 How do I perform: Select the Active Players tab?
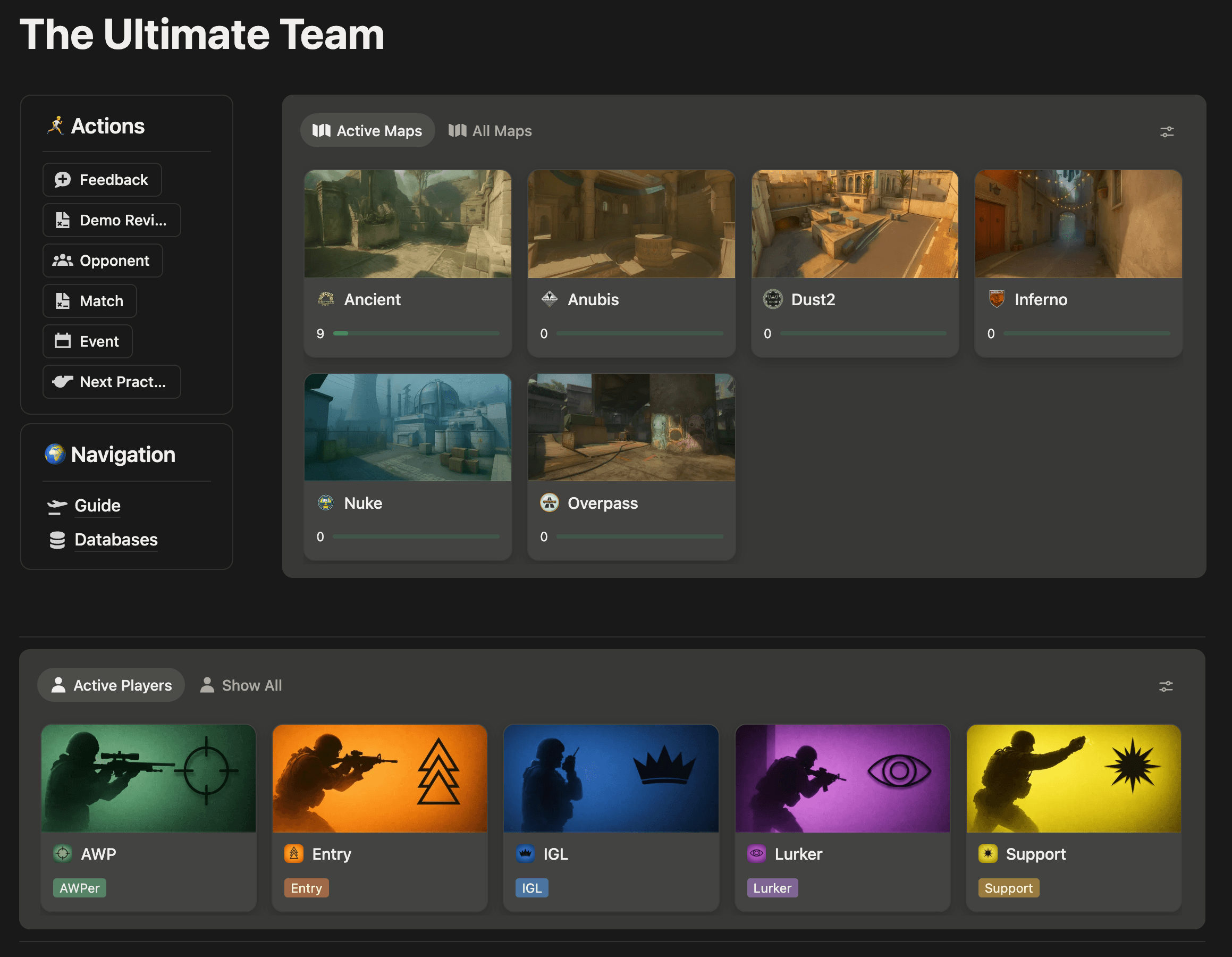[x=111, y=685]
